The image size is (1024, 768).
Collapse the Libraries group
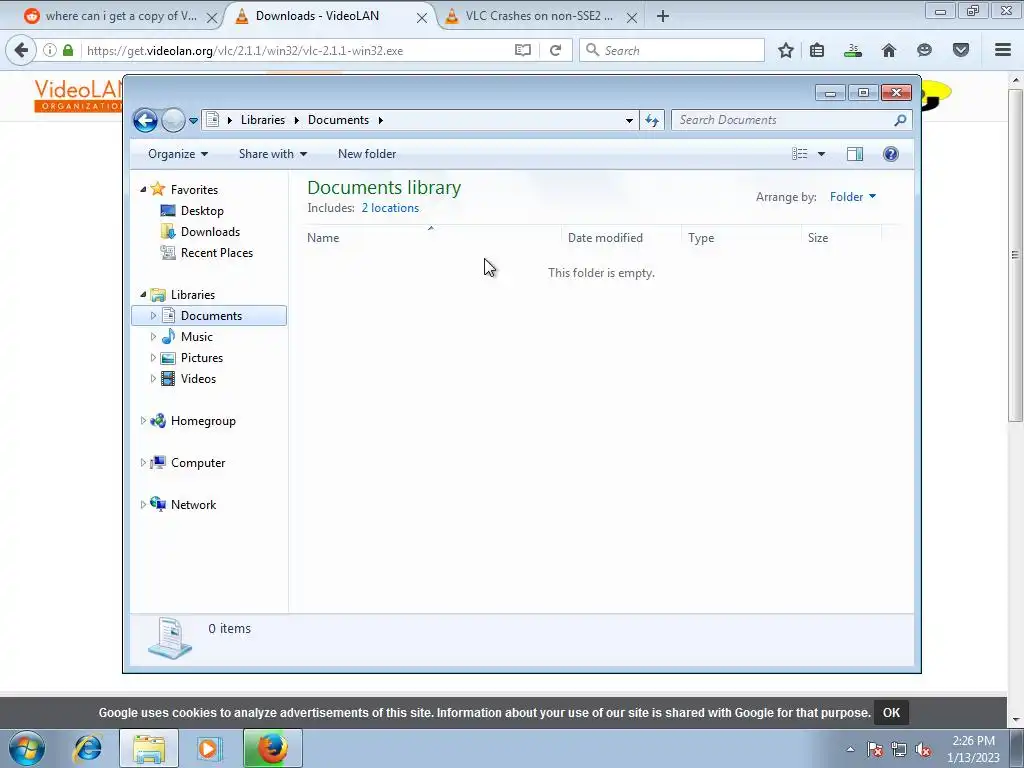[143, 295]
